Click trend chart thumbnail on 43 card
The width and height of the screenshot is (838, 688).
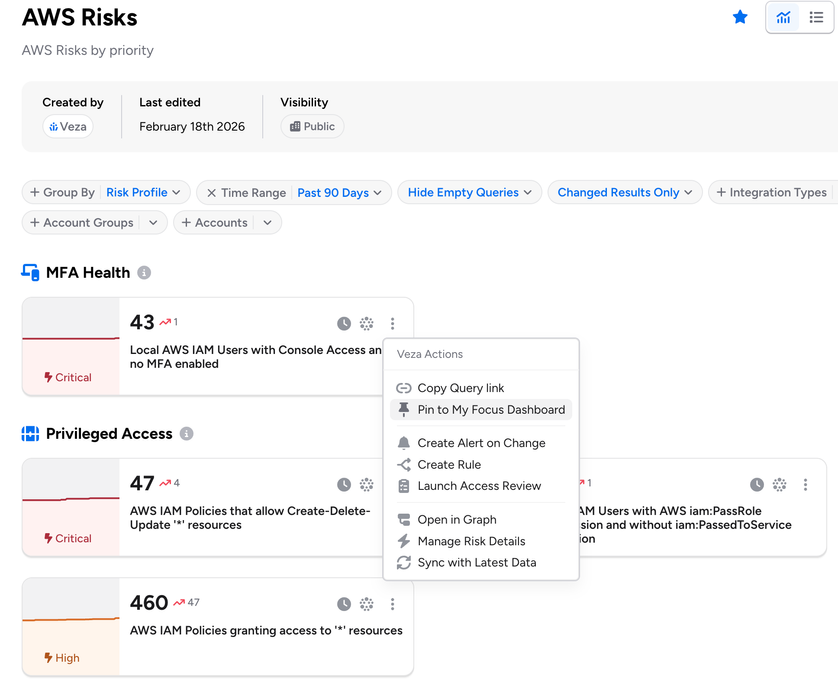(x=71, y=346)
